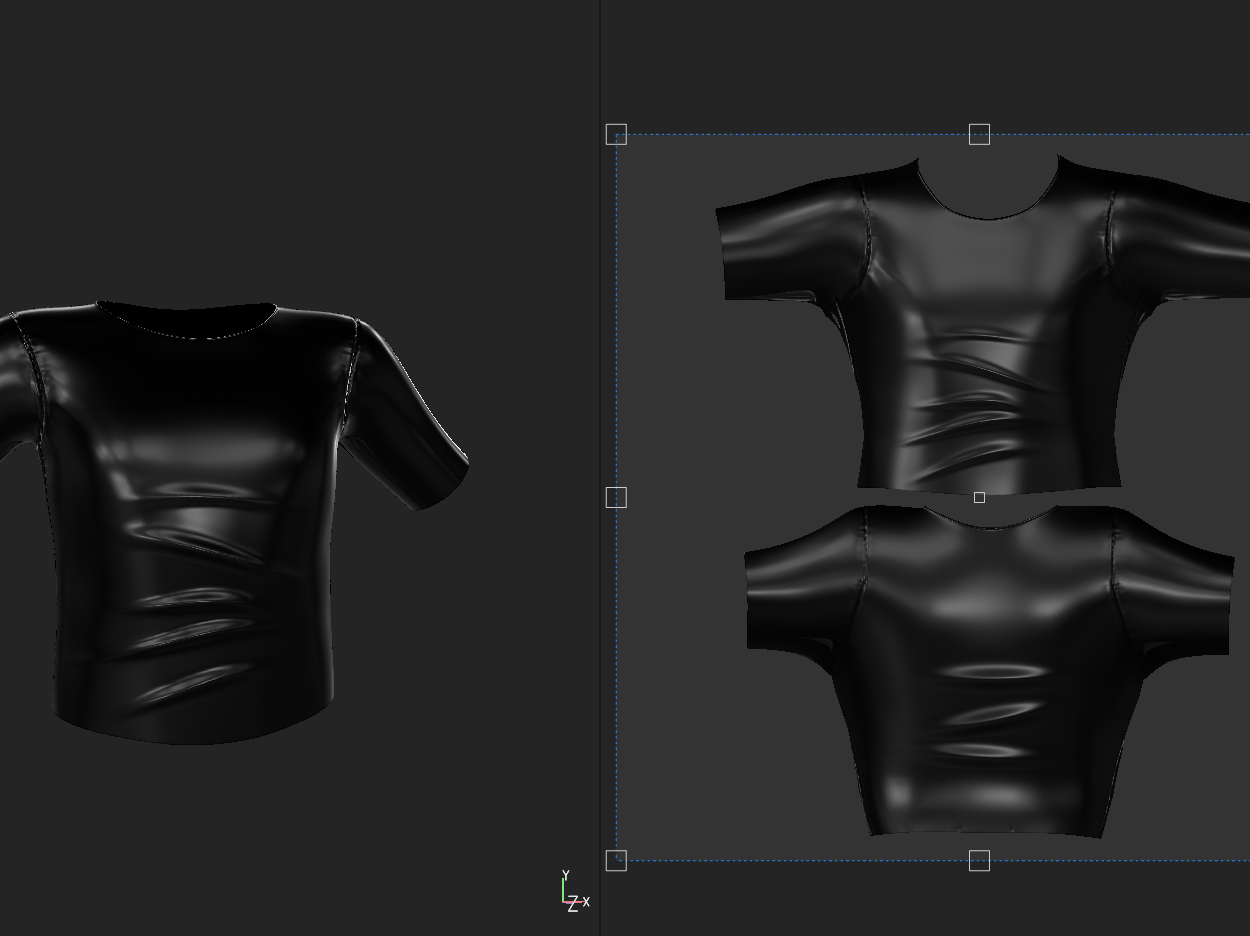Viewport: 1250px width, 936px height.
Task: Click the top-left corner handle of the selection box
Action: pyautogui.click(x=616, y=134)
